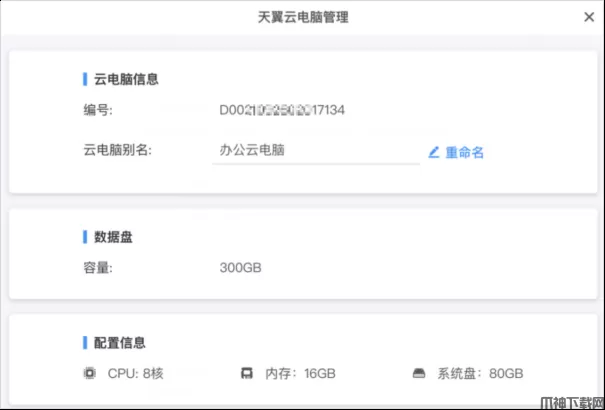Click the 容量: label

[98, 268]
